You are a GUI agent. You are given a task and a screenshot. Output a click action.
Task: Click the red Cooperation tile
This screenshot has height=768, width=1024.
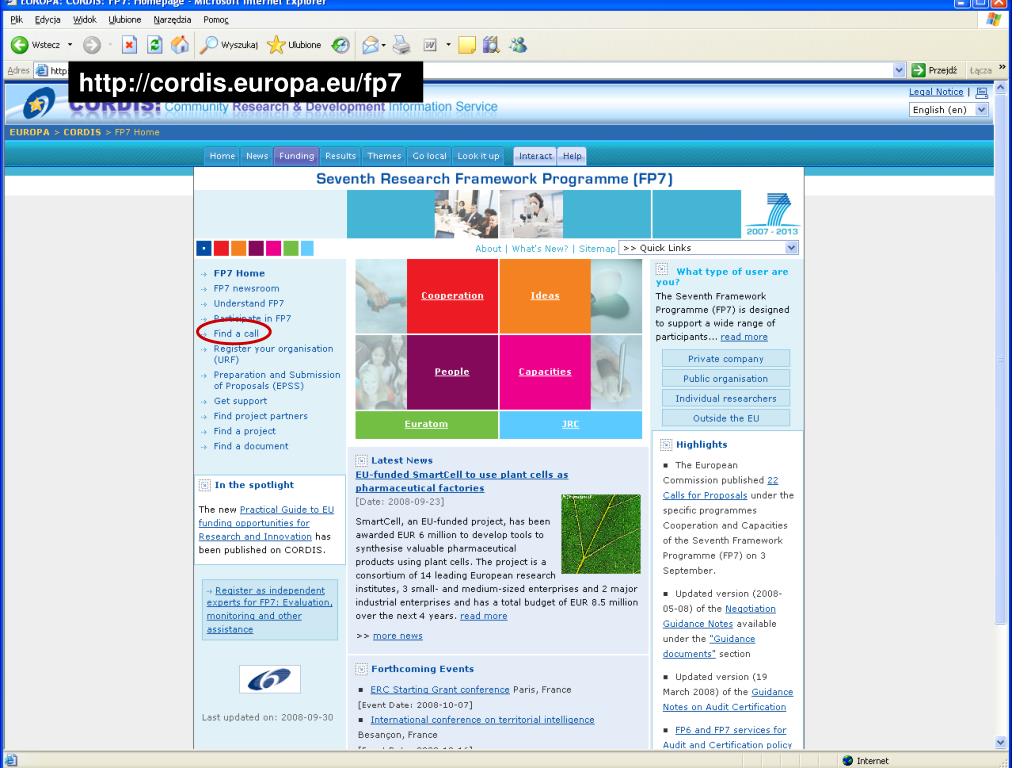pos(452,296)
